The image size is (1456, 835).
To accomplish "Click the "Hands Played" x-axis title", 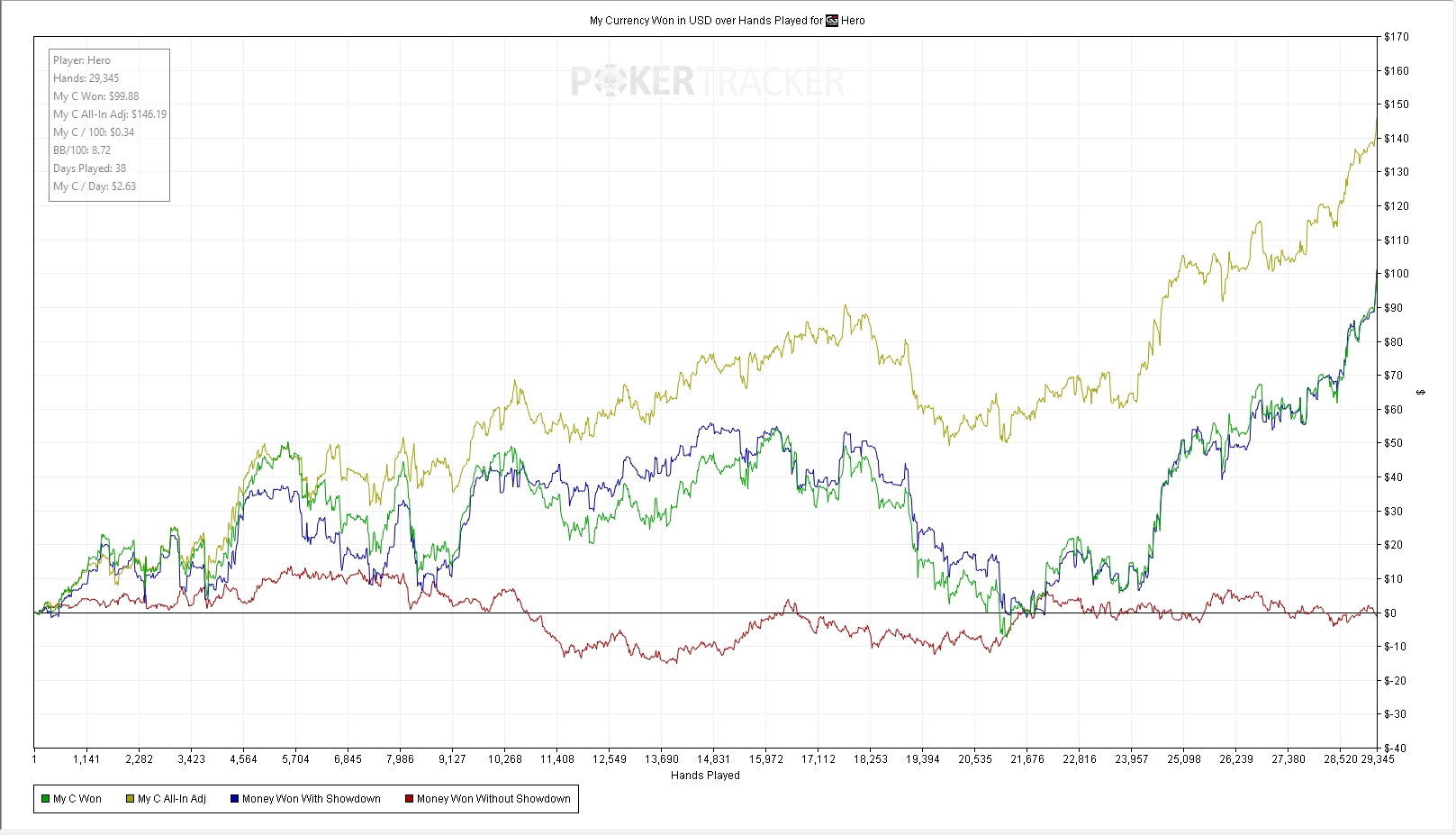I will [x=705, y=776].
